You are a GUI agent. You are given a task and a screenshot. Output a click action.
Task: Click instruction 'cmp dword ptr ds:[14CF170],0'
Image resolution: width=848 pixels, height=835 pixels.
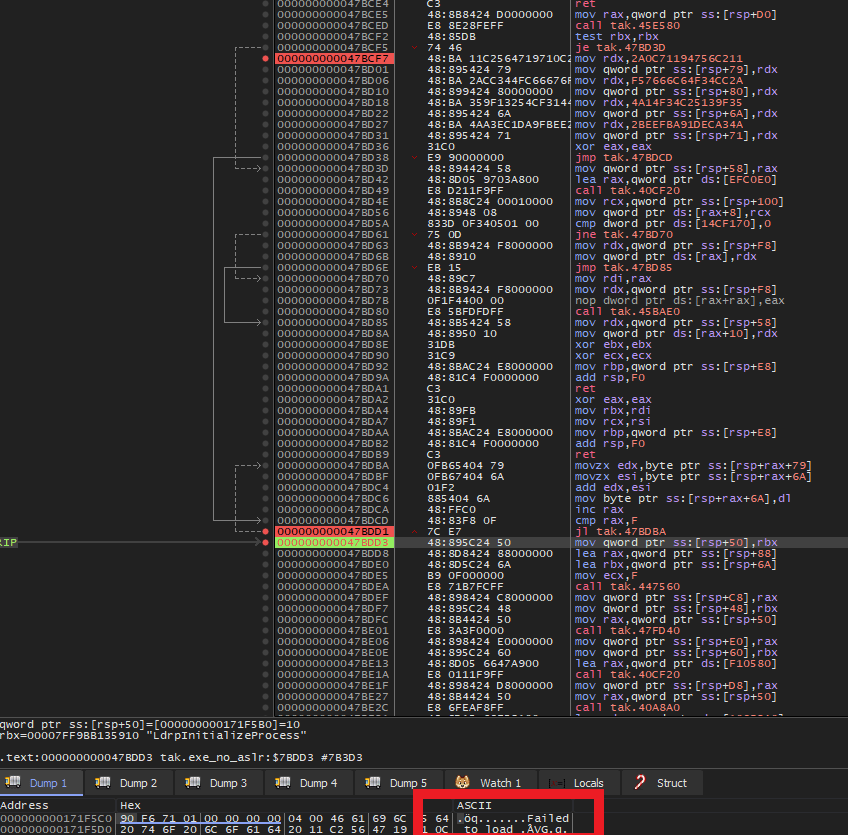[x=672, y=223]
